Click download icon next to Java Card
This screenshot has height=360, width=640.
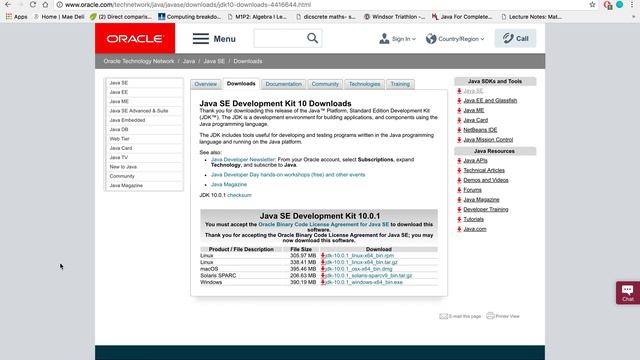[x=459, y=120]
